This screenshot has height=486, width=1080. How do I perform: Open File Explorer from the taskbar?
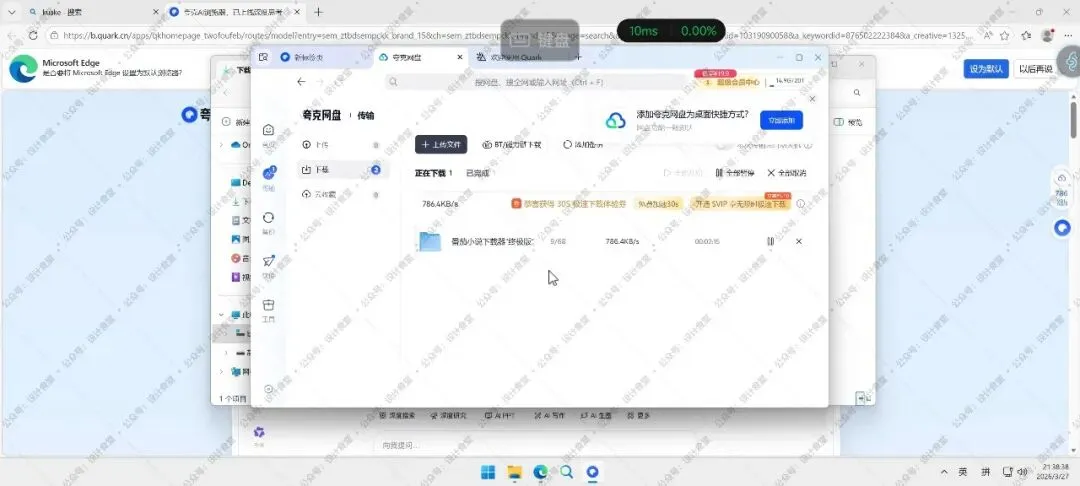[x=514, y=472]
